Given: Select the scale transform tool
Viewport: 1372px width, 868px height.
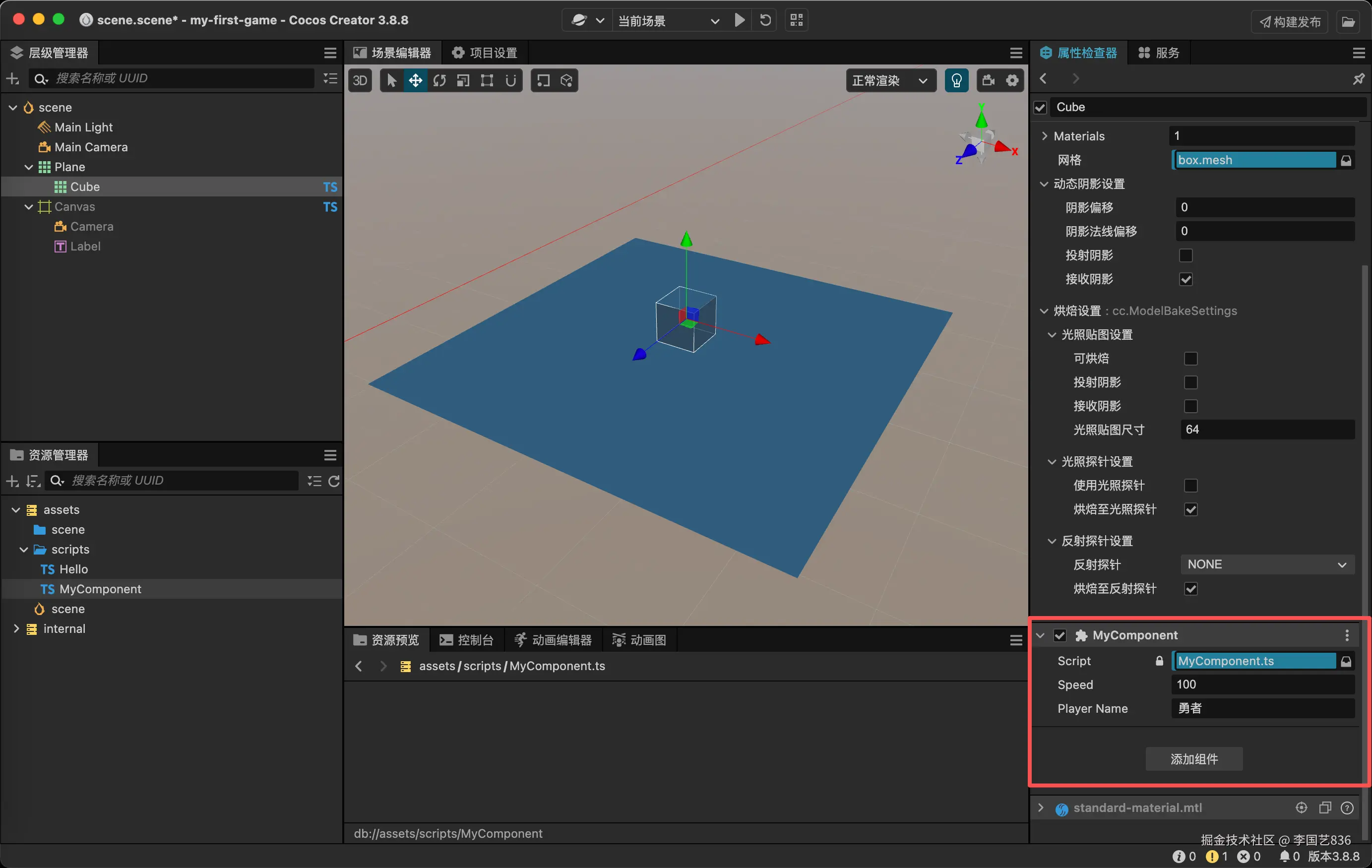Looking at the screenshot, I should click(x=463, y=80).
